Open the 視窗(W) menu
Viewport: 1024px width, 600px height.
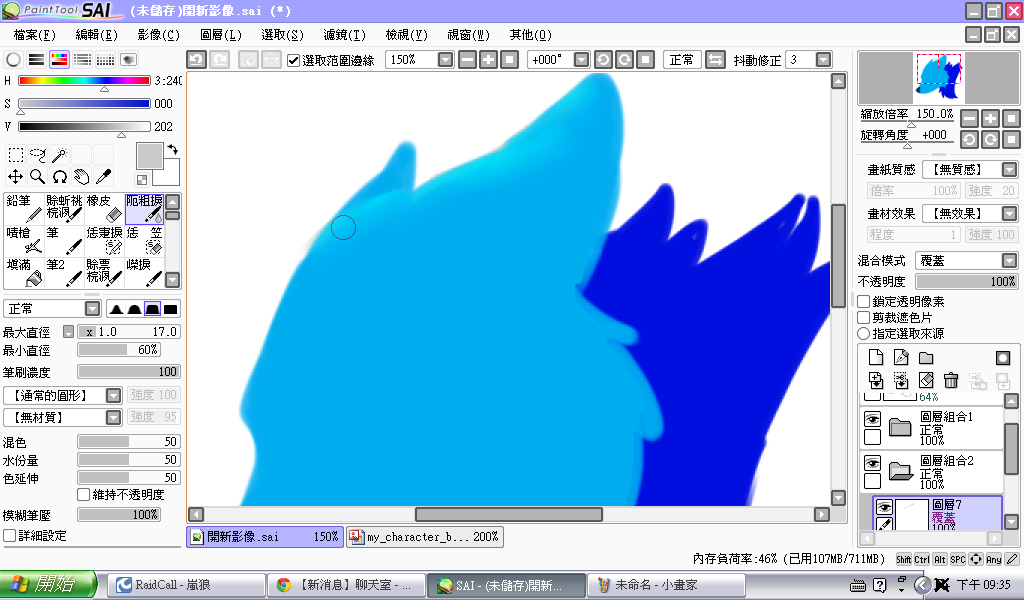(x=468, y=35)
